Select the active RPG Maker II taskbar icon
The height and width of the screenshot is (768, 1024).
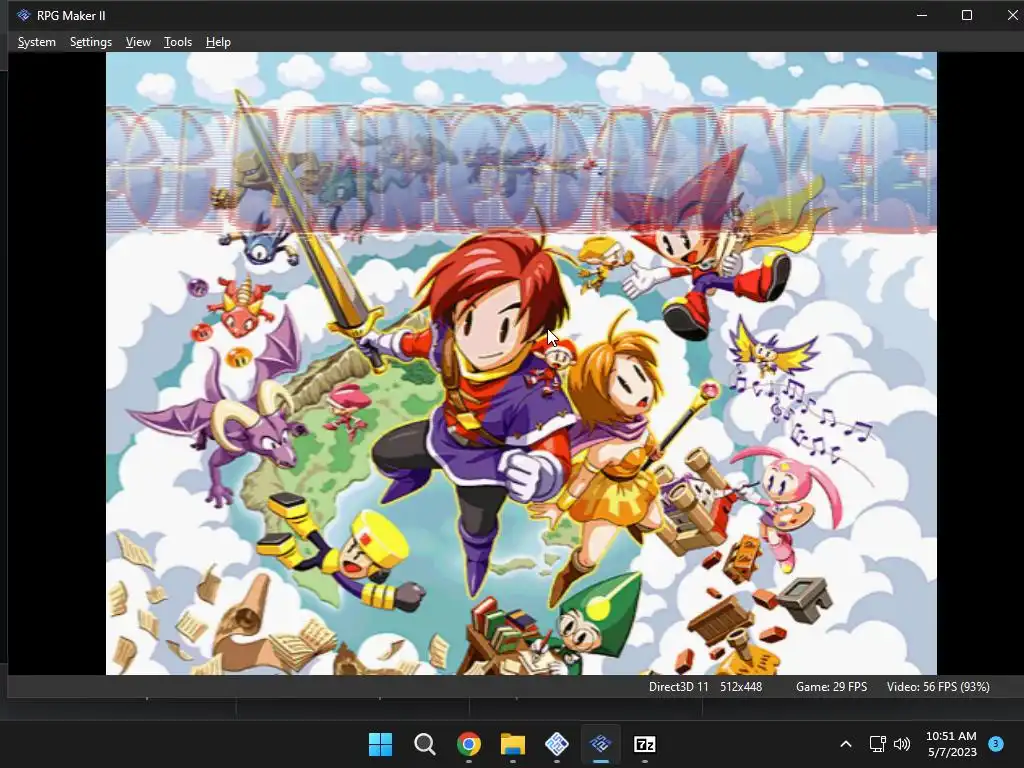(601, 744)
